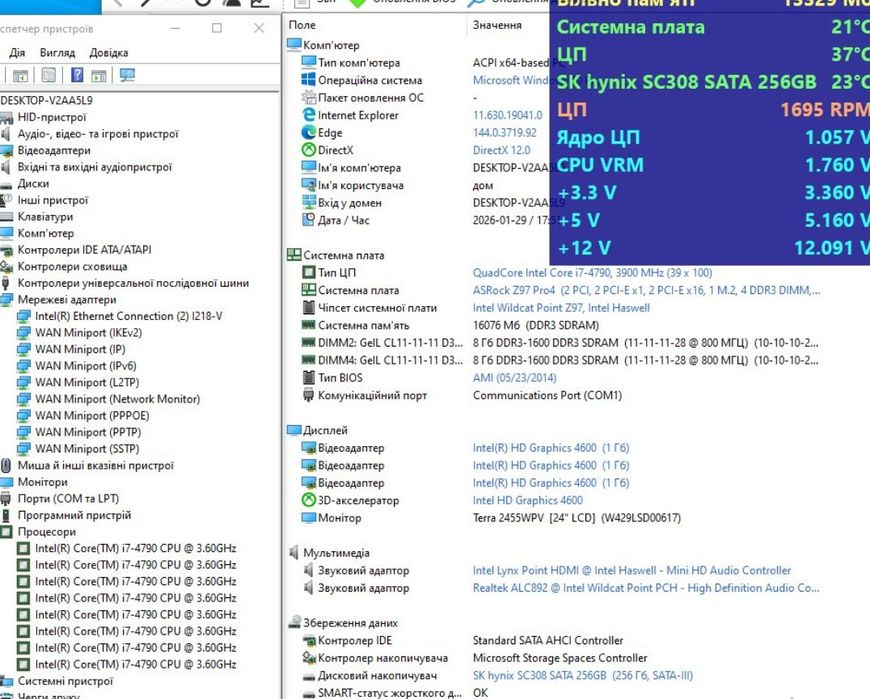
Task: Click the Поле column header
Action: coord(302,25)
